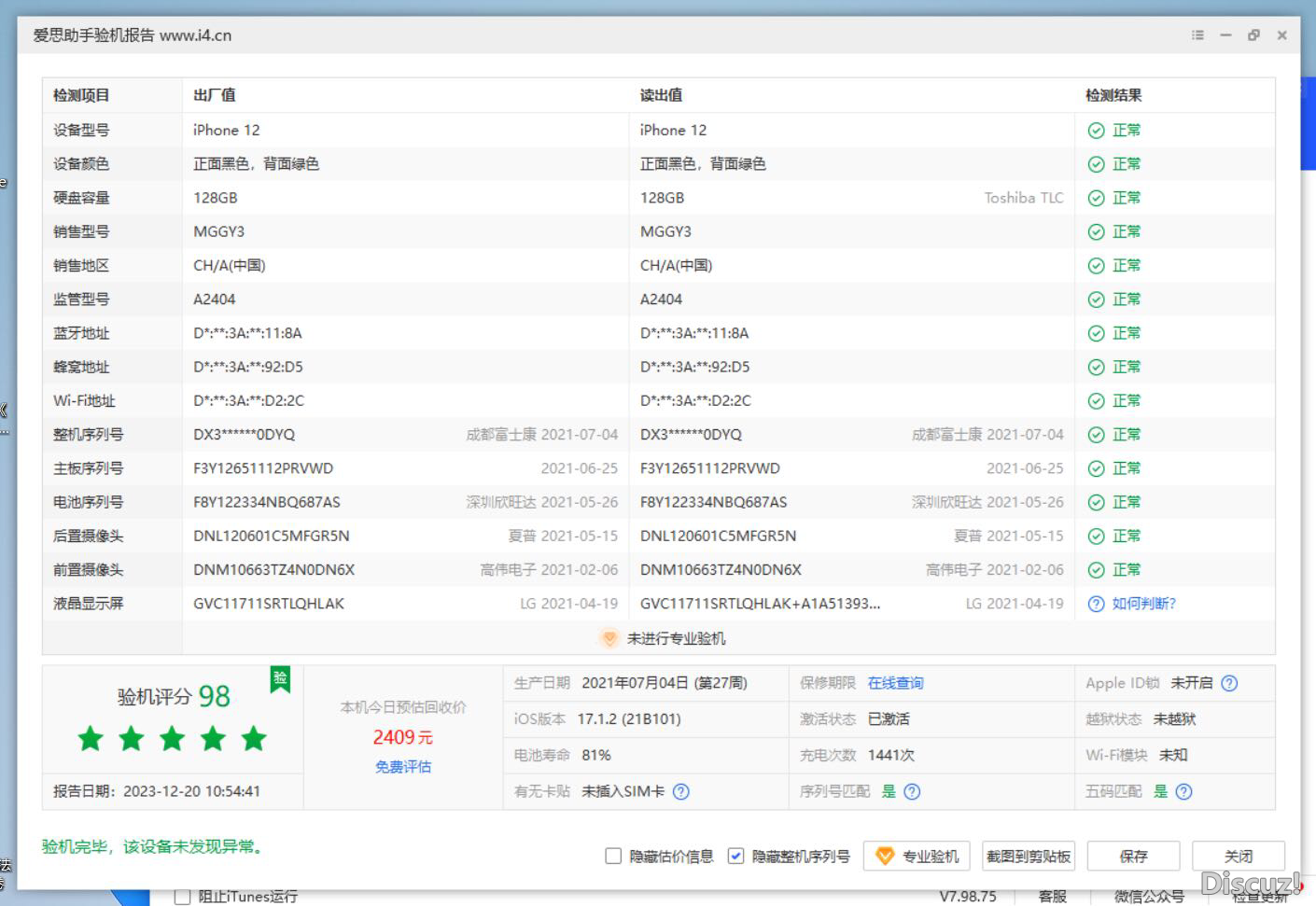Select the 读出值 serial F3Y12651112PRVWD

[710, 468]
